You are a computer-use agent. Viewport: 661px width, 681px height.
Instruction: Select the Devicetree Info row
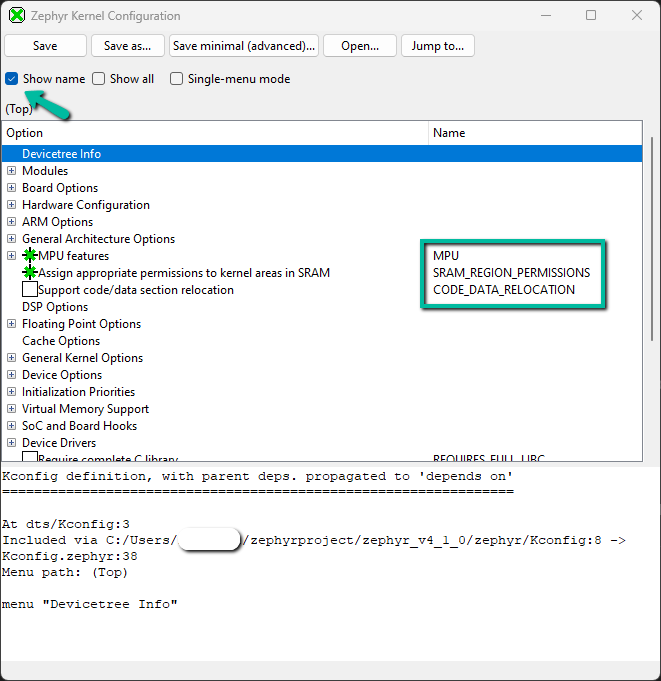322,154
